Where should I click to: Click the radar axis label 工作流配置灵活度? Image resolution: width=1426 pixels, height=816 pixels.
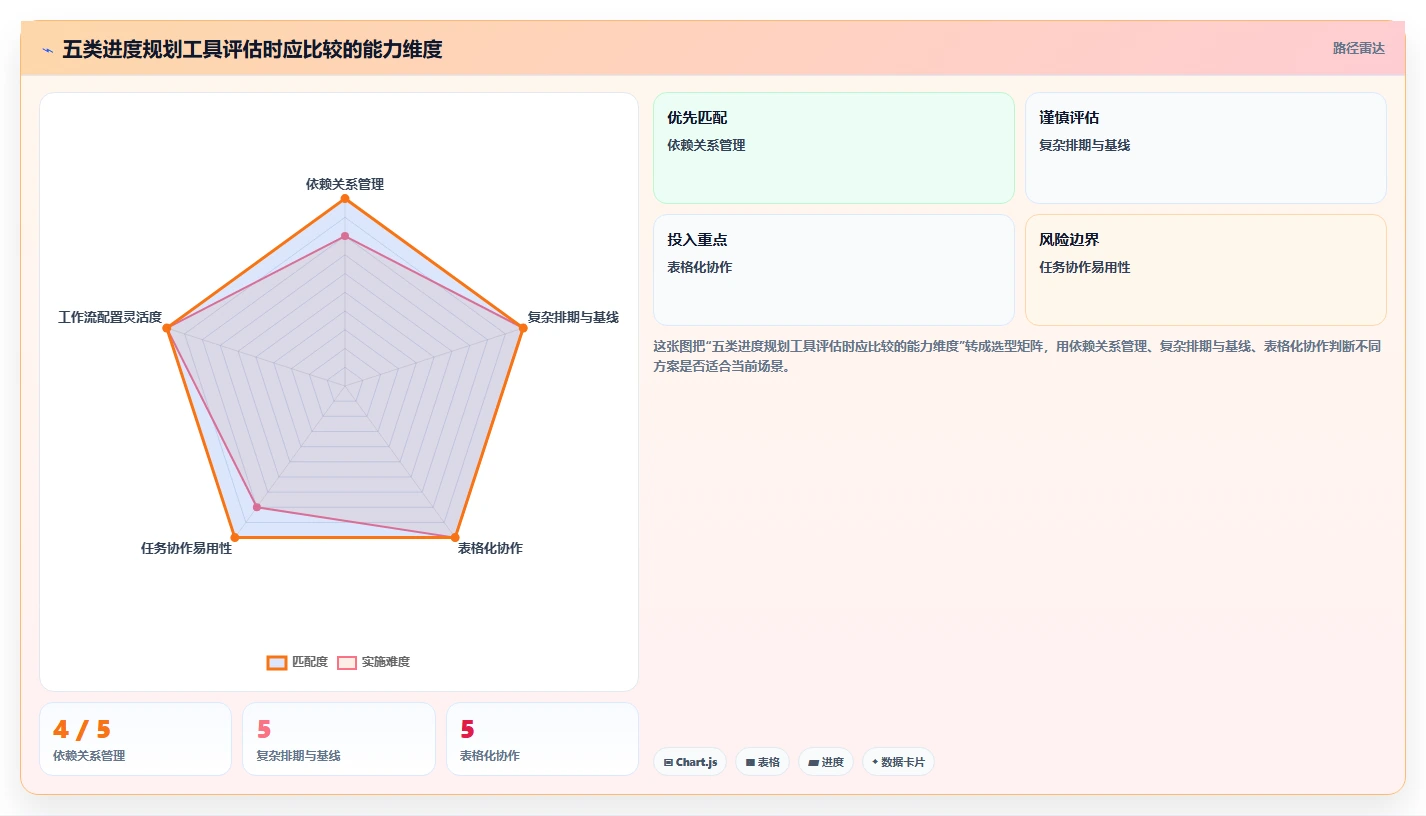(x=110, y=317)
